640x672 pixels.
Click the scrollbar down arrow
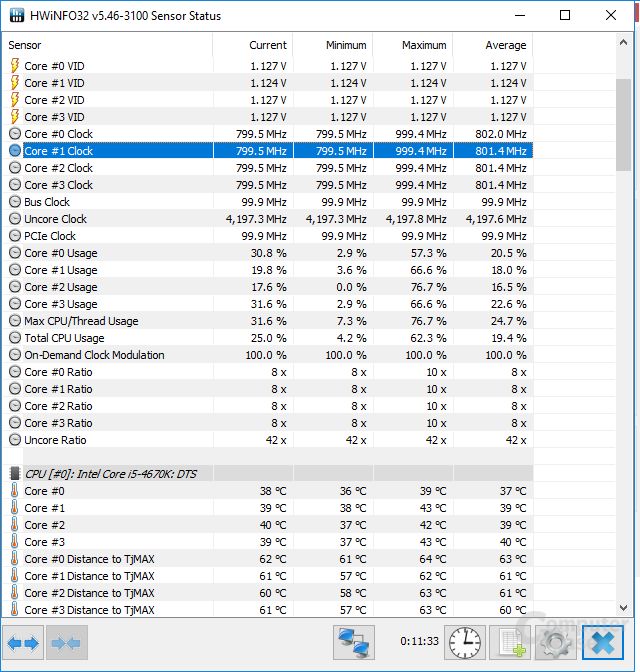pos(624,608)
